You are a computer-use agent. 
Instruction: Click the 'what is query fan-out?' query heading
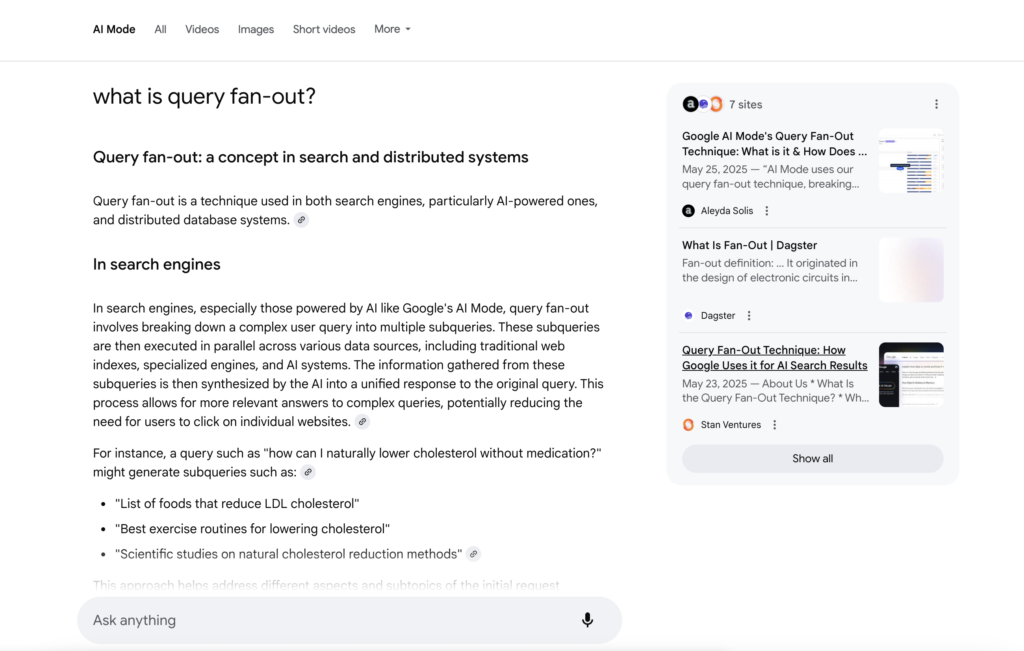204,97
